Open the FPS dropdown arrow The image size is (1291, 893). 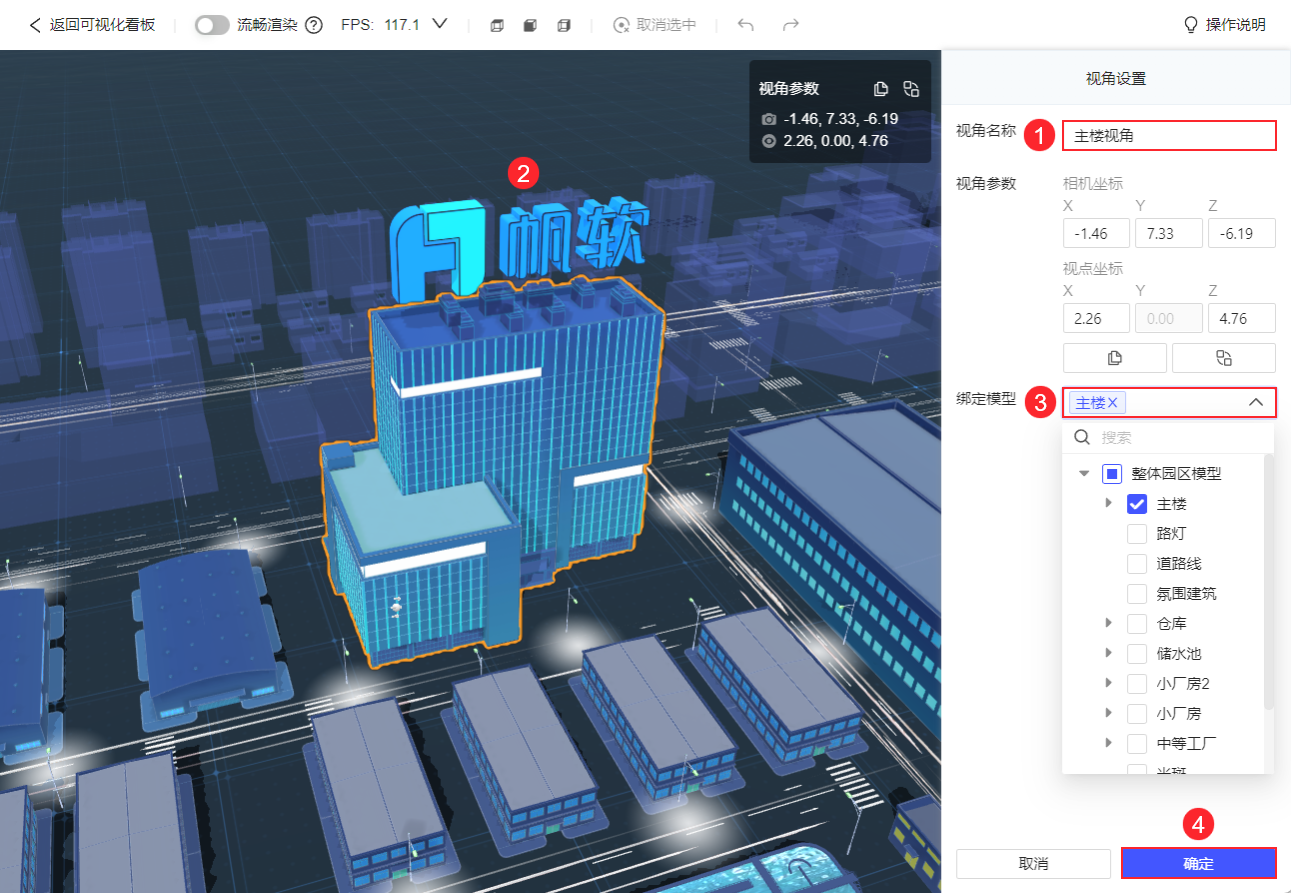(x=439, y=24)
